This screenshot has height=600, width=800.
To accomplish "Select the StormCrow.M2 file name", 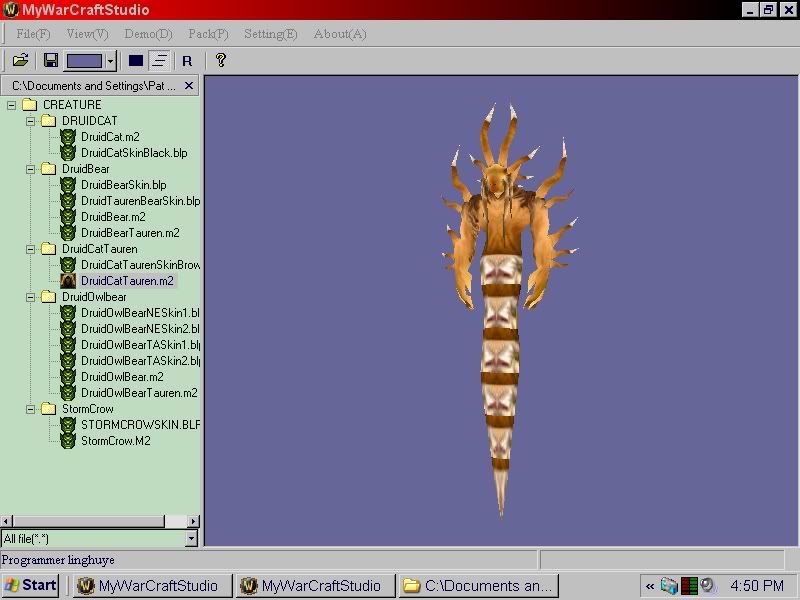I will click(x=116, y=441).
